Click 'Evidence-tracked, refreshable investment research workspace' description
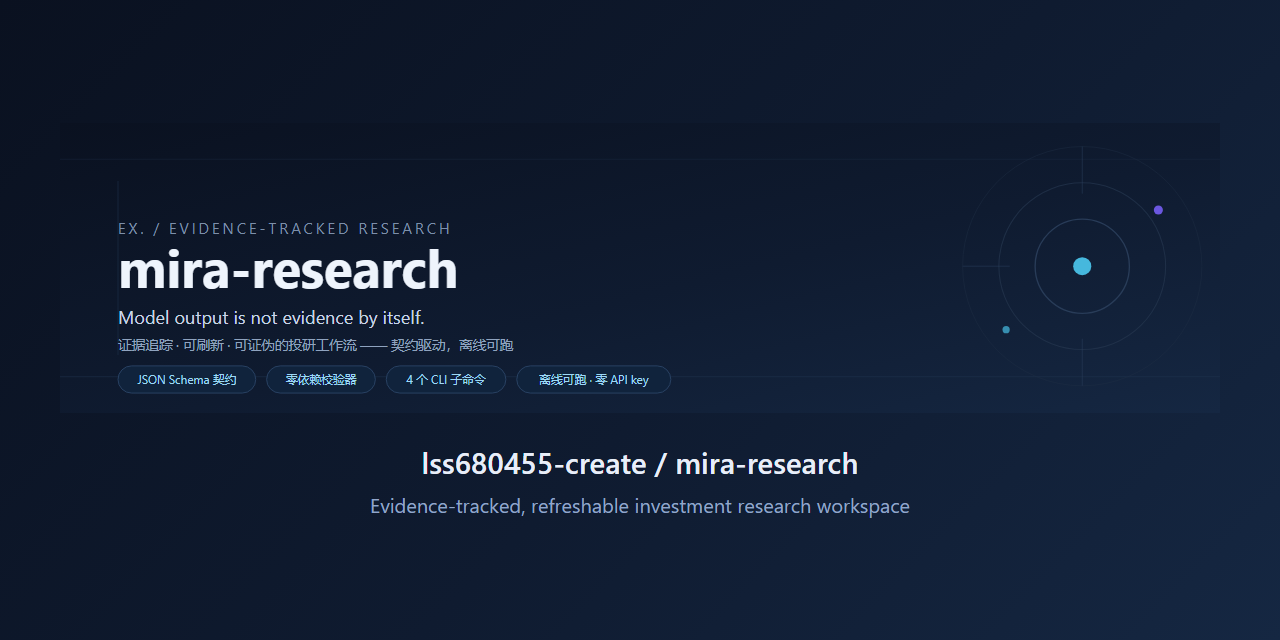 point(640,506)
